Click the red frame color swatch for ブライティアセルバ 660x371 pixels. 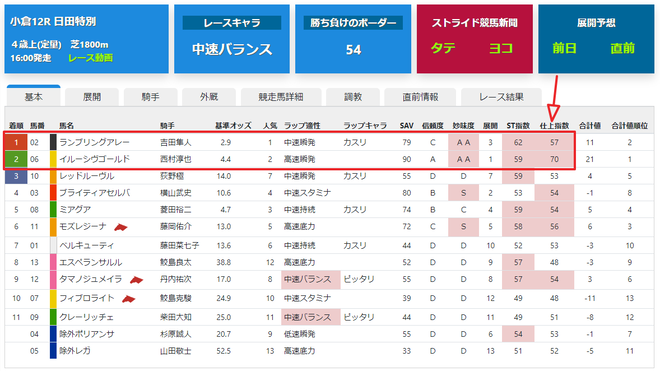(x=53, y=193)
